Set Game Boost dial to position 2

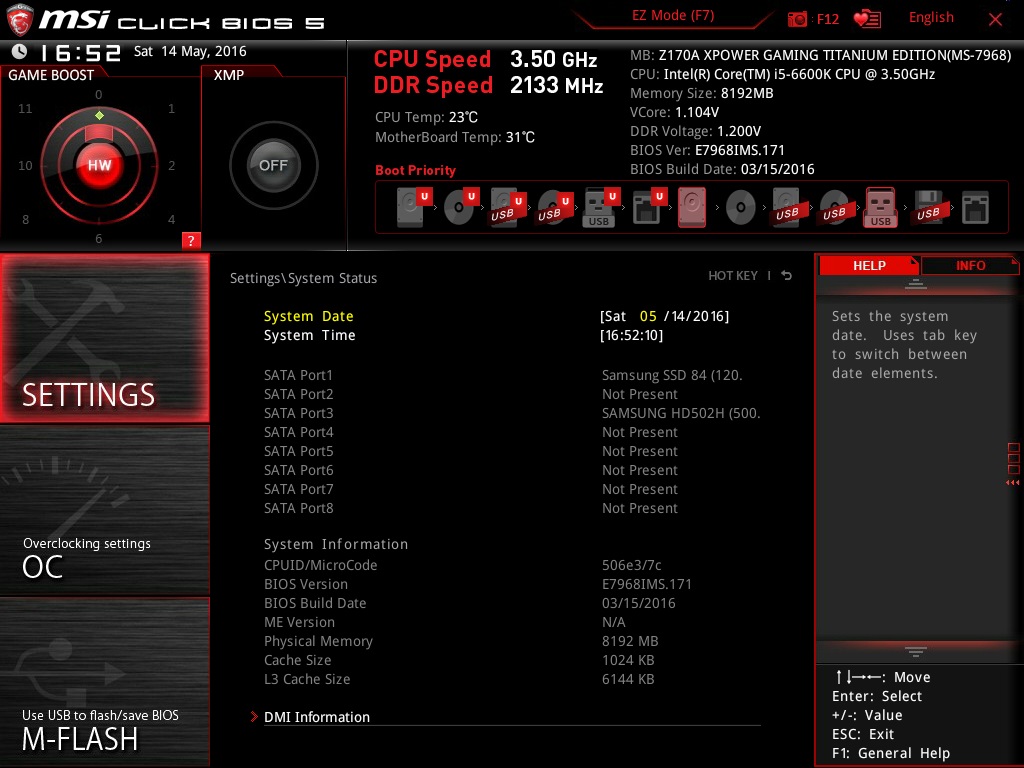coord(171,165)
